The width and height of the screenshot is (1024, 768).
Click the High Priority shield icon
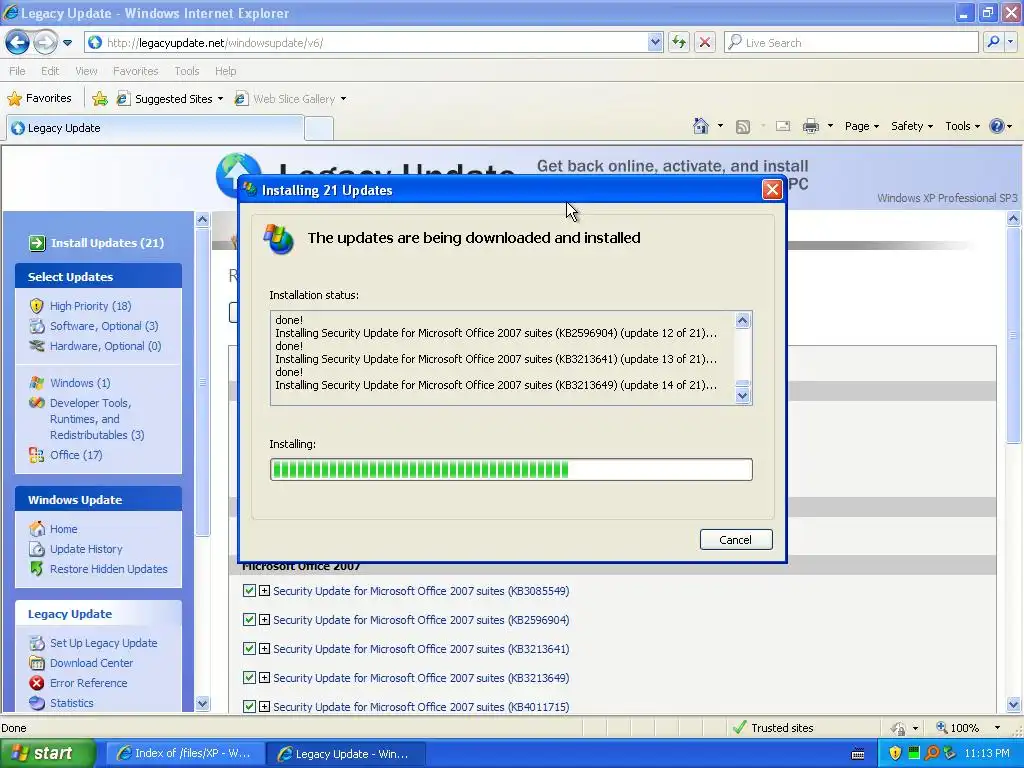(37, 306)
